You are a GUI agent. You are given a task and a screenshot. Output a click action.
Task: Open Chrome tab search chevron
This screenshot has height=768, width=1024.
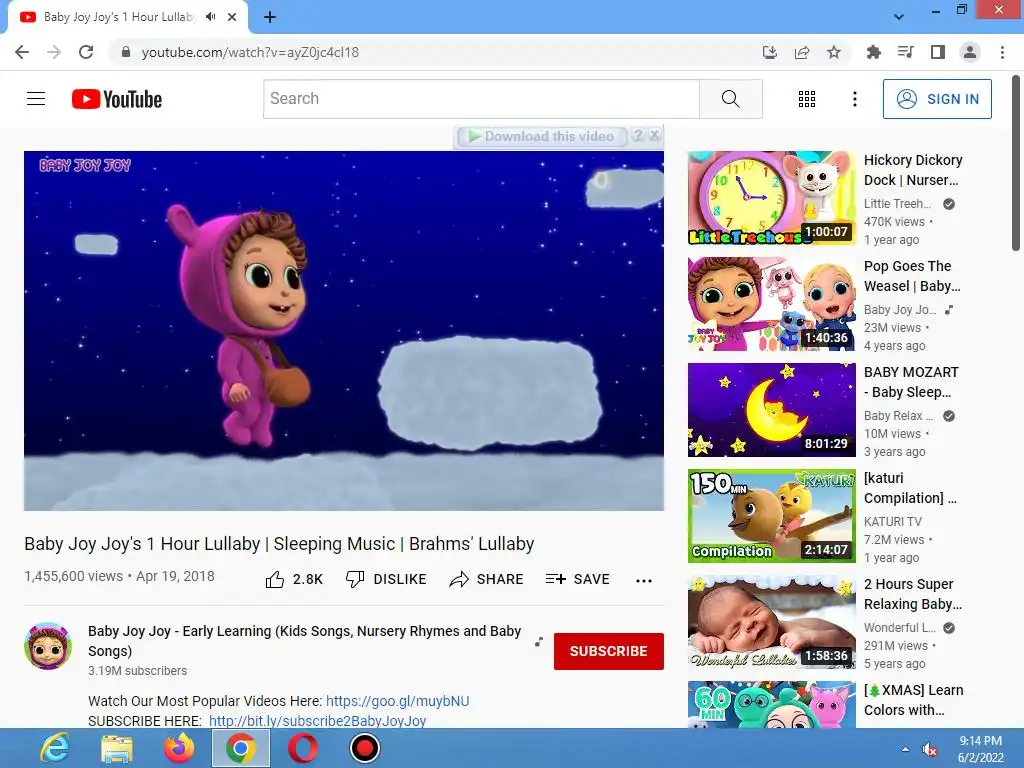(x=899, y=17)
